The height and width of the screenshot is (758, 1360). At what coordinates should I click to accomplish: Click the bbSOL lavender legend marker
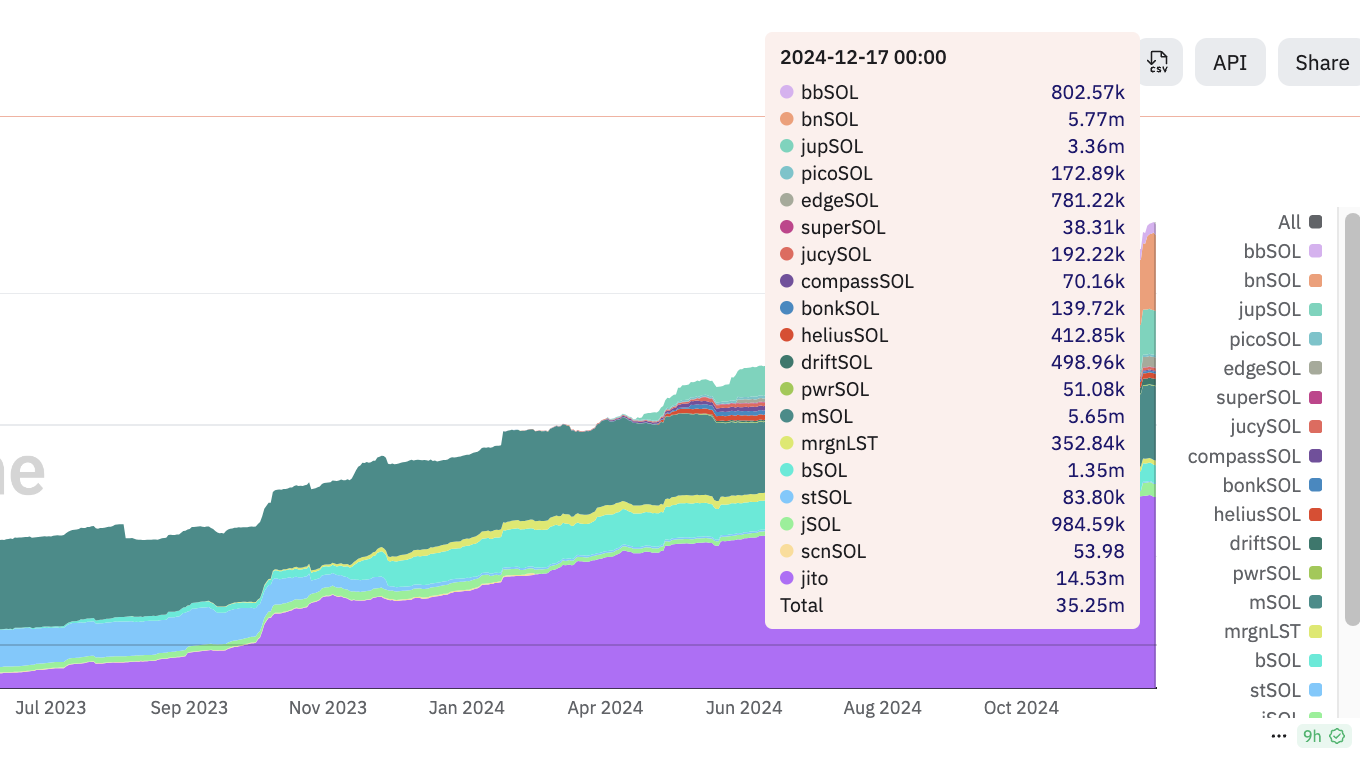[1315, 251]
